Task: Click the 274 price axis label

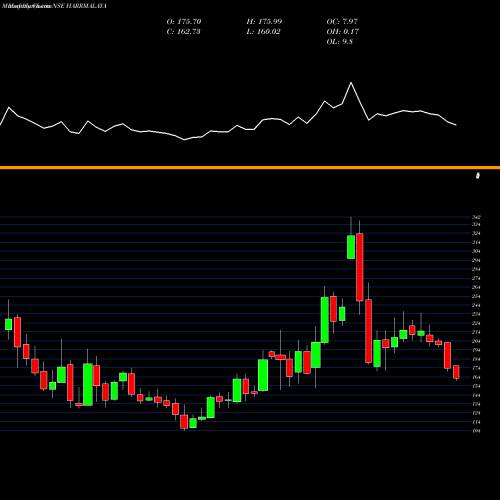Action: 476,278
